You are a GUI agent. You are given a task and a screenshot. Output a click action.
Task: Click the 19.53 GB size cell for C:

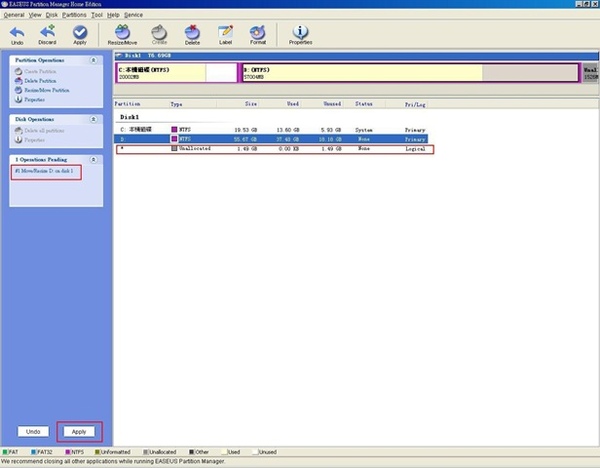pyautogui.click(x=246, y=130)
